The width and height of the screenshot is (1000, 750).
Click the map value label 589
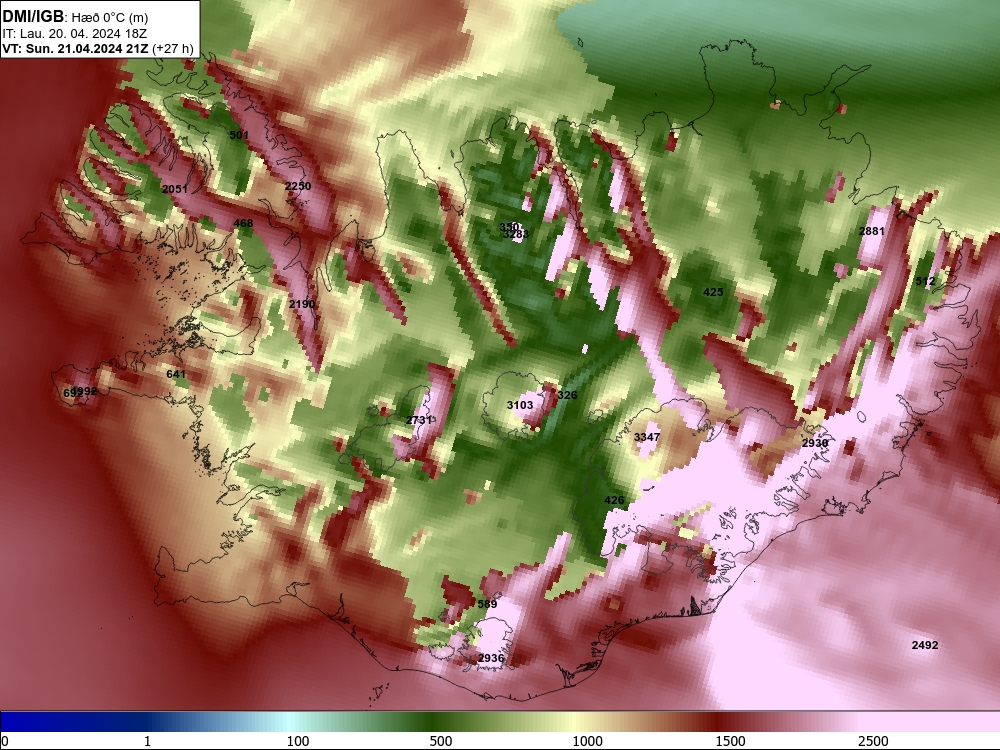pos(487,604)
